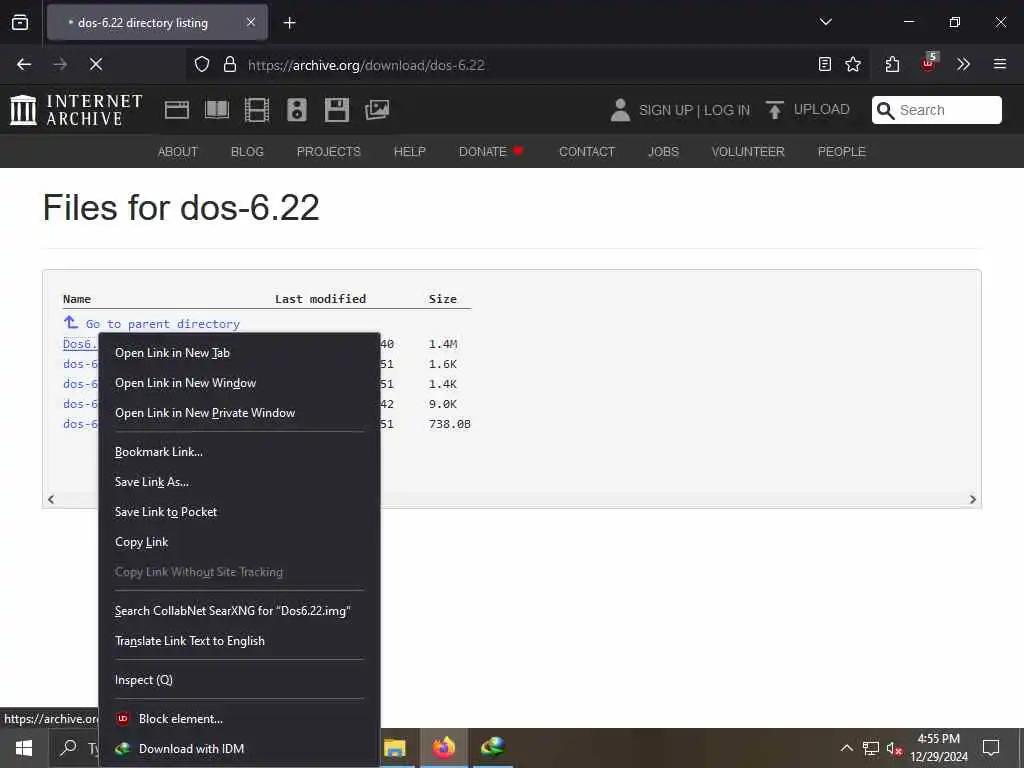Open the Action Center notifications icon
Viewport: 1024px width, 768px height.
tap(991, 748)
